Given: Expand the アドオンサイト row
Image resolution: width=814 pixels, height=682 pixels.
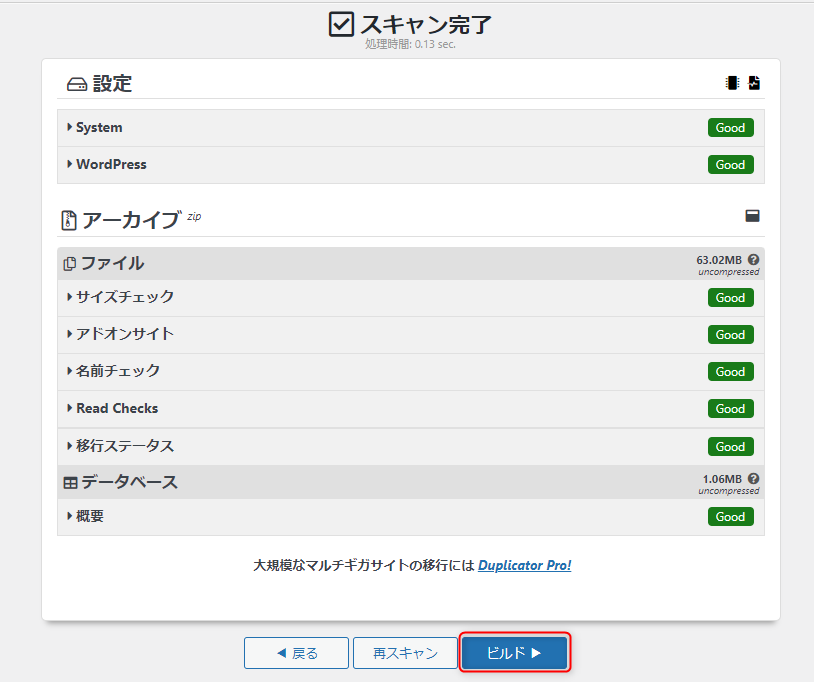Looking at the screenshot, I should (410, 335).
